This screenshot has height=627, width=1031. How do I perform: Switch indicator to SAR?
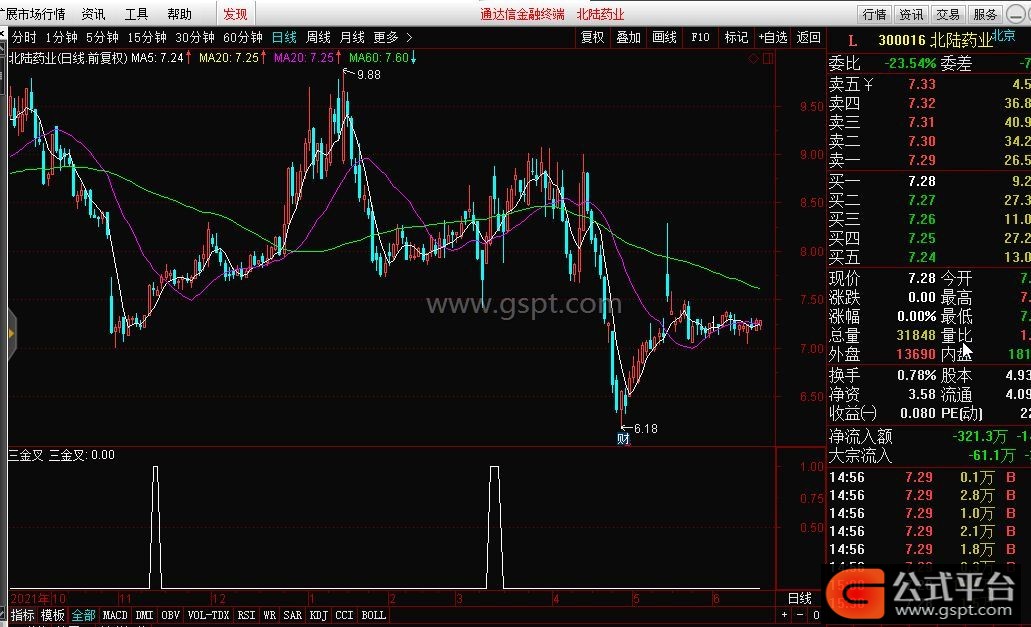coord(293,615)
